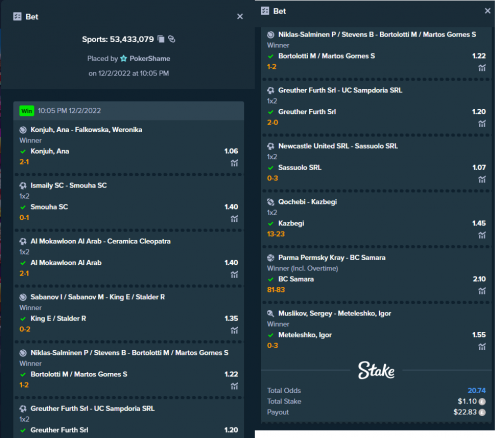Open Sabanov I / Sabanov M - King E / Stalder R match
The height and width of the screenshot is (438, 500).
click(x=98, y=297)
